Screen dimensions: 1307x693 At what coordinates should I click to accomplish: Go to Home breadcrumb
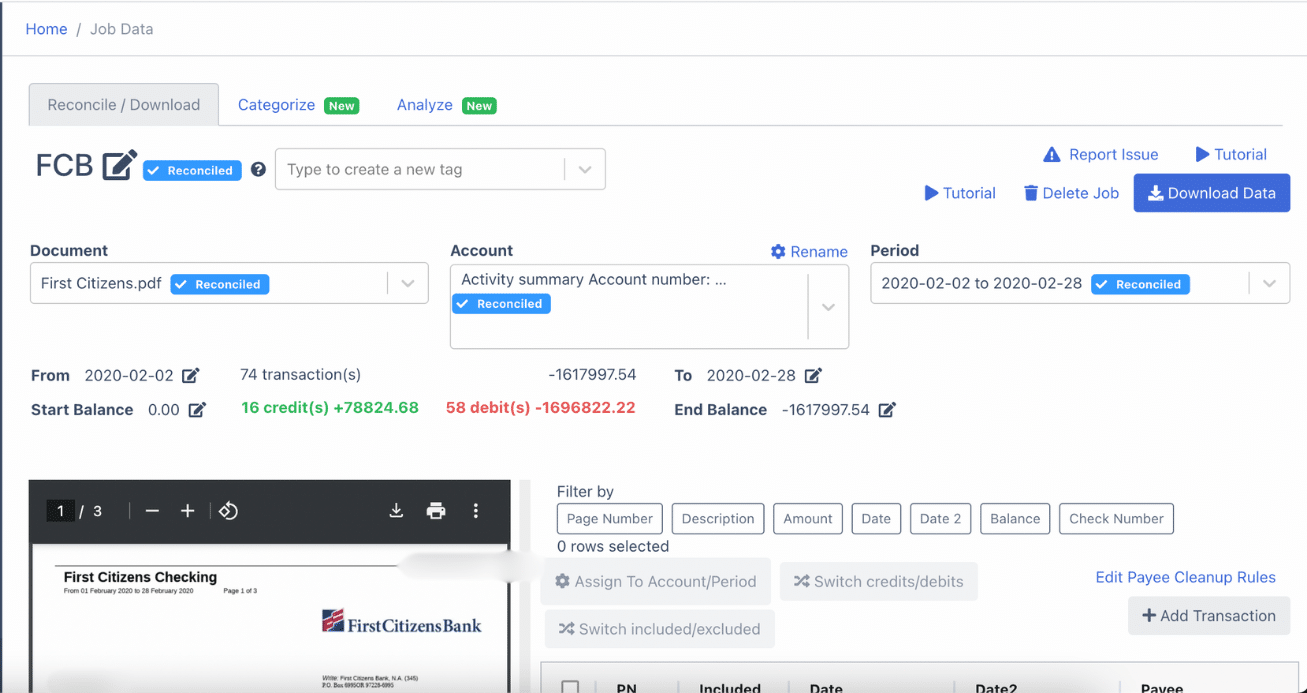(x=46, y=29)
